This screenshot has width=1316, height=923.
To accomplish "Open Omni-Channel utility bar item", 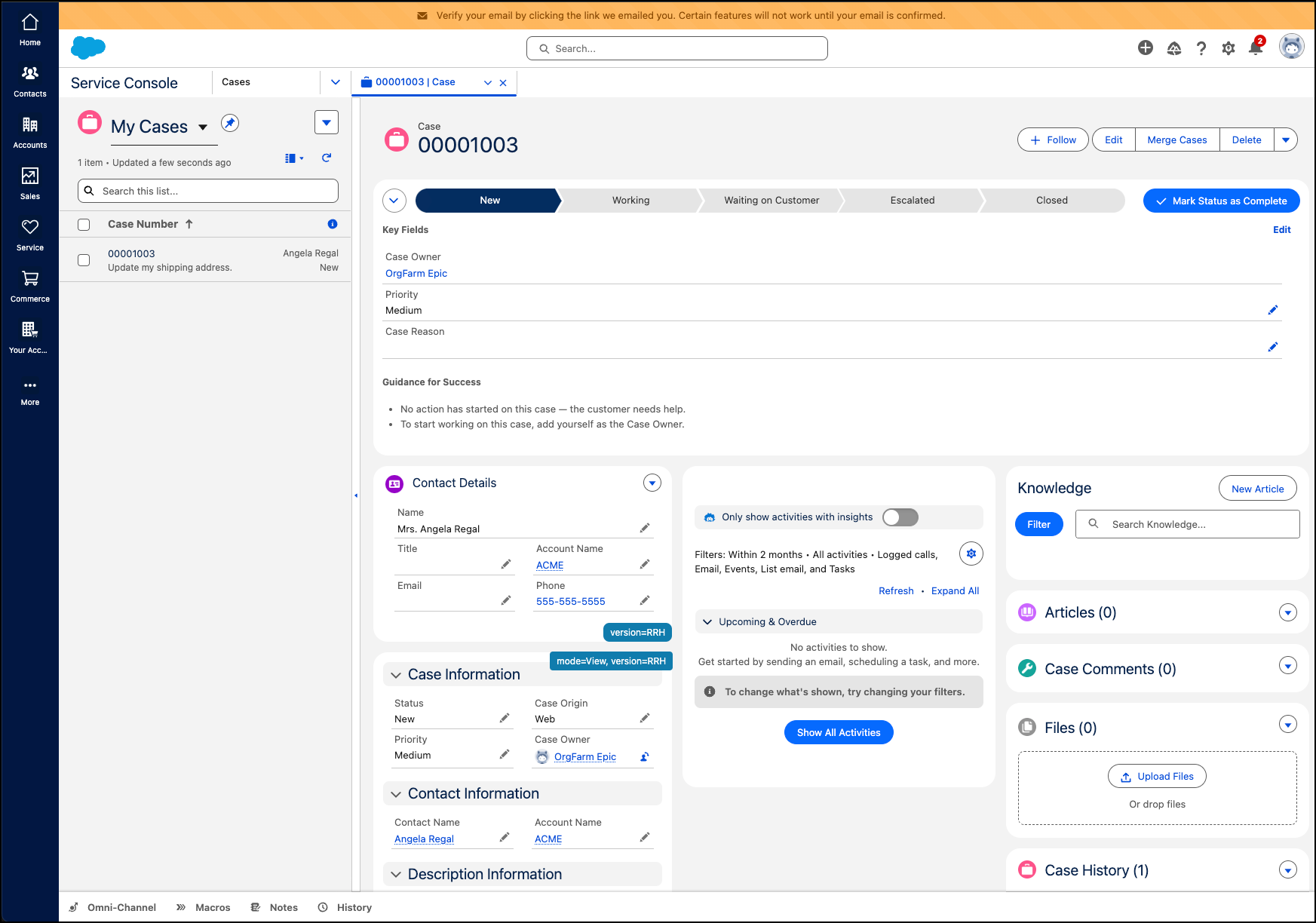I will coord(112,907).
